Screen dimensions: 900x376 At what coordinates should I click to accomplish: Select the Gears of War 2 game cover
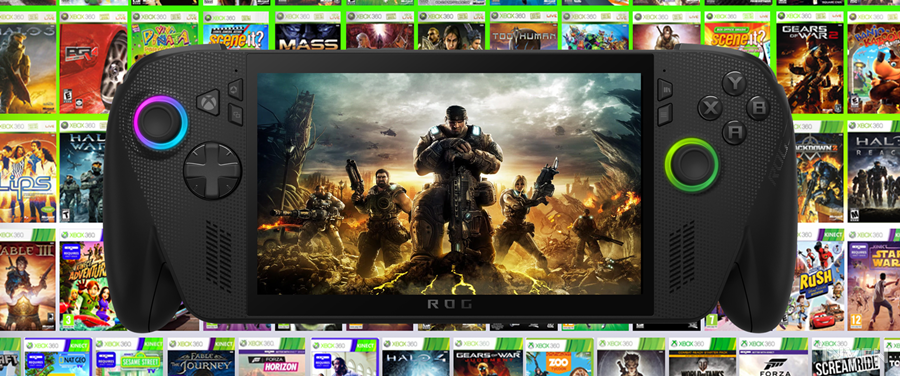point(810,63)
